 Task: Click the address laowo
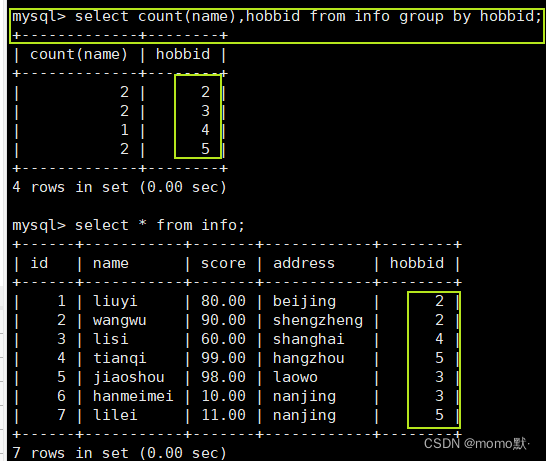295,377
